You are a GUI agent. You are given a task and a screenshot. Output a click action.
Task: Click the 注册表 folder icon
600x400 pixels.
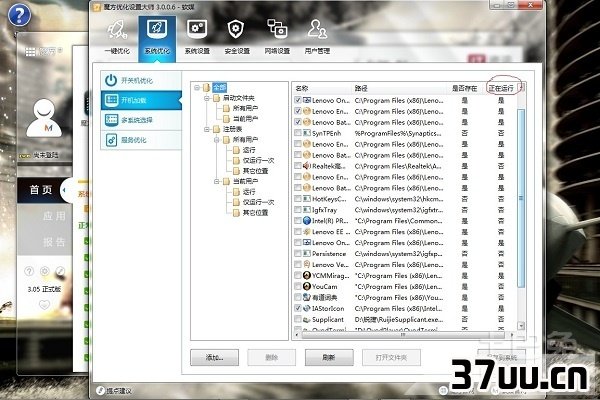pyautogui.click(x=217, y=129)
